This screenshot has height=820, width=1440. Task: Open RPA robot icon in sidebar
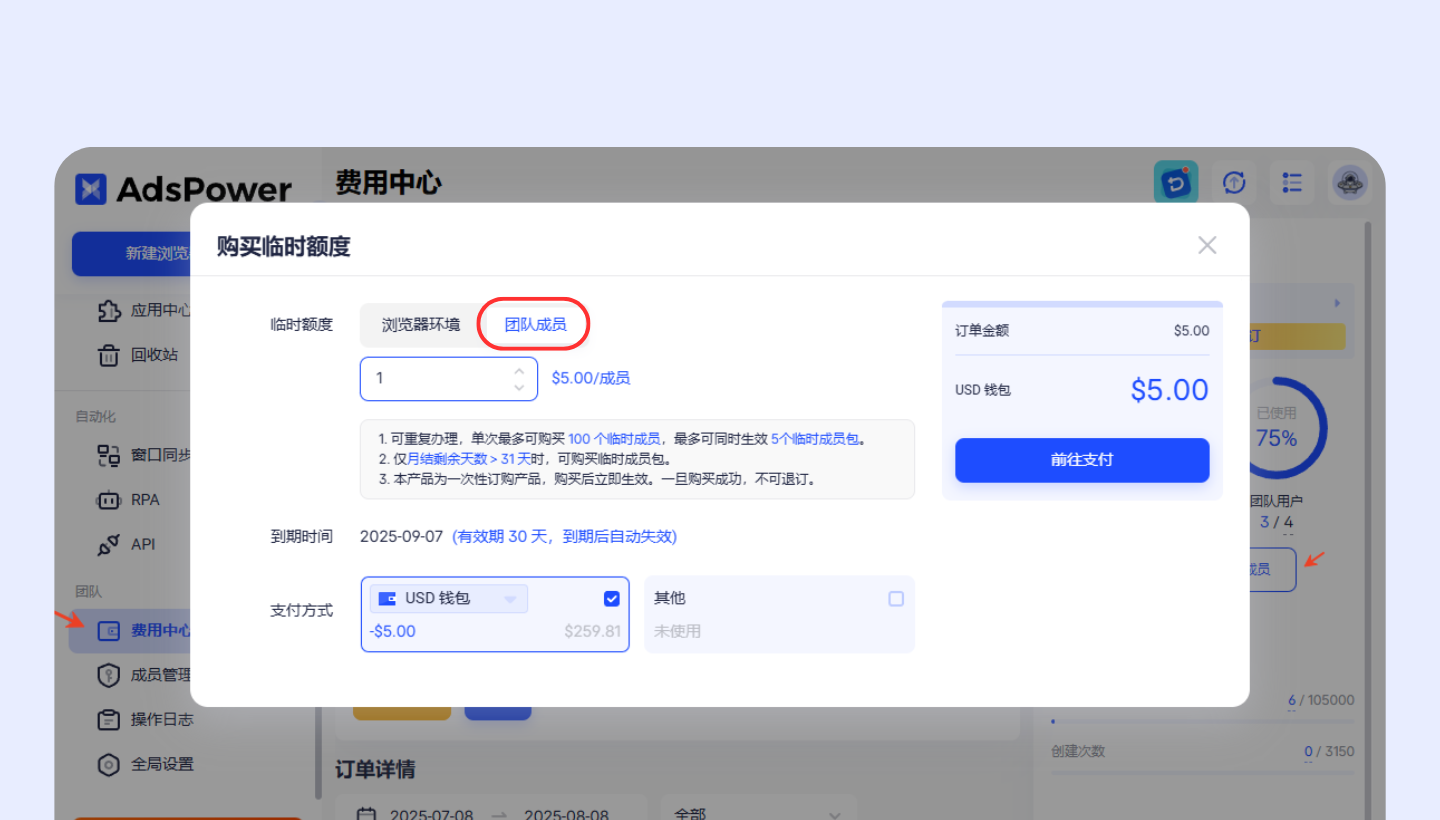[x=109, y=500]
